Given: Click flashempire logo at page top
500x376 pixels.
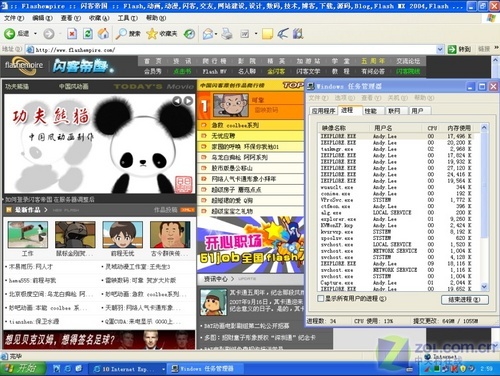Looking at the screenshot, I should (24, 65).
